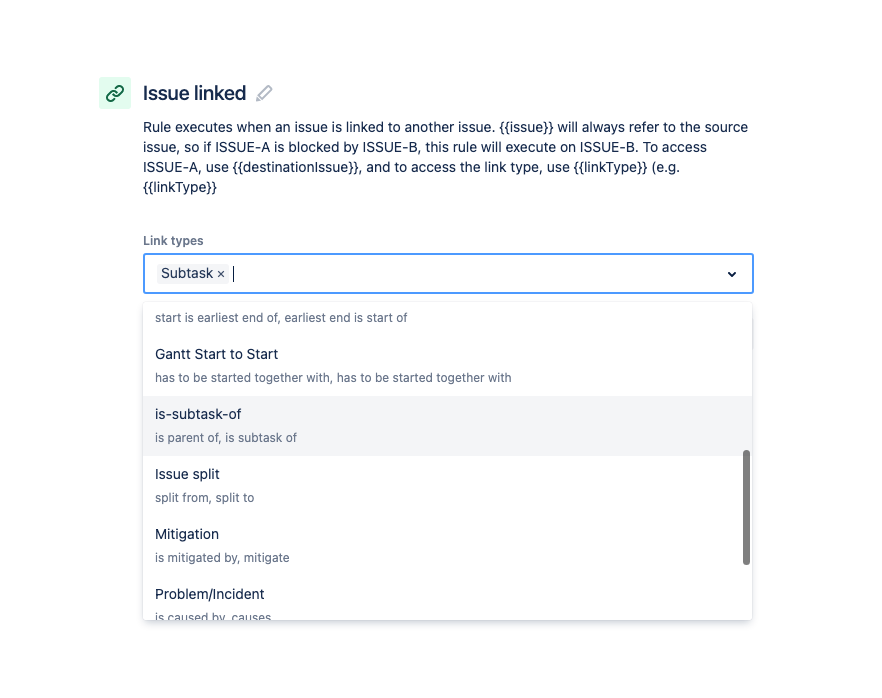Click the green chain-link trigger icon
882x698 pixels.
(x=115, y=93)
